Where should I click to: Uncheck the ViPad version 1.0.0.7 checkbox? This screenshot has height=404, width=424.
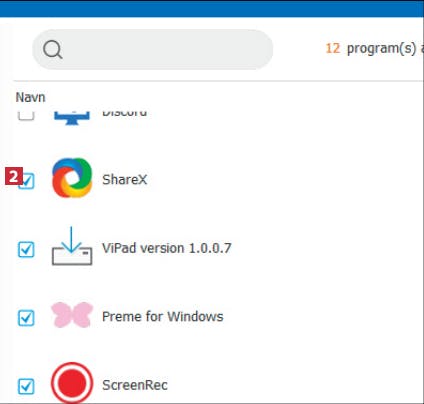[26, 249]
